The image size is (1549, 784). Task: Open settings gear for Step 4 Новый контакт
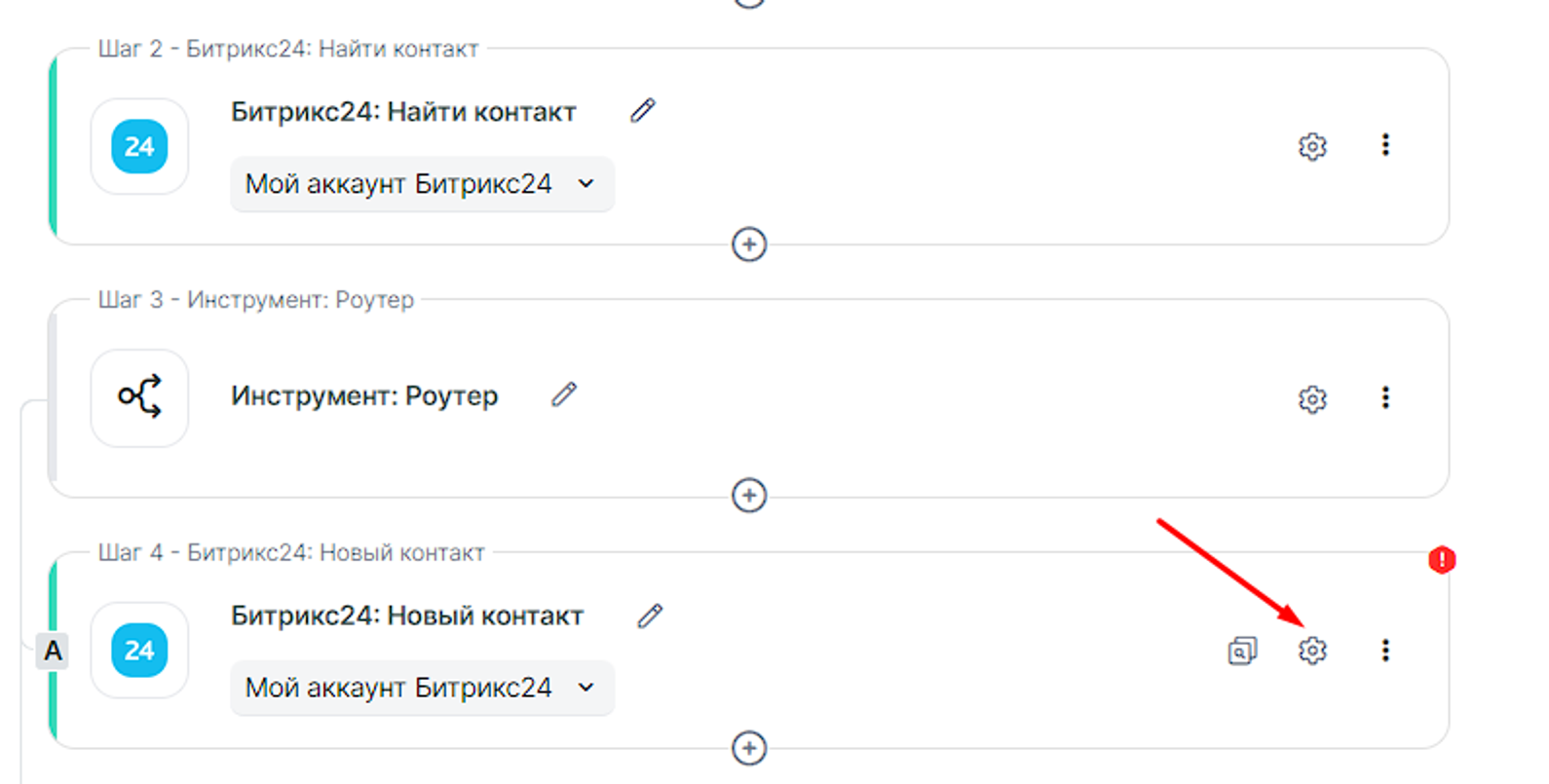click(x=1312, y=650)
